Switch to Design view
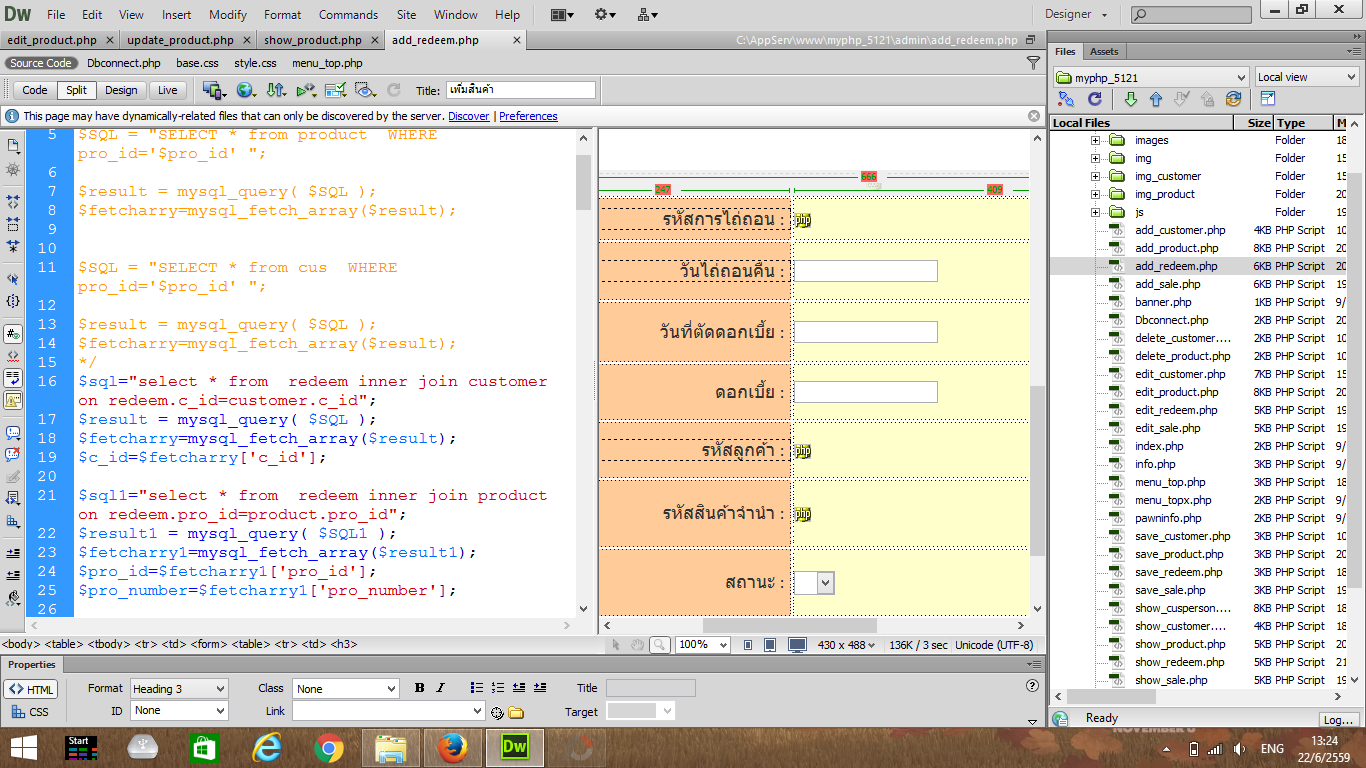Image resolution: width=1366 pixels, height=768 pixels. [121, 90]
